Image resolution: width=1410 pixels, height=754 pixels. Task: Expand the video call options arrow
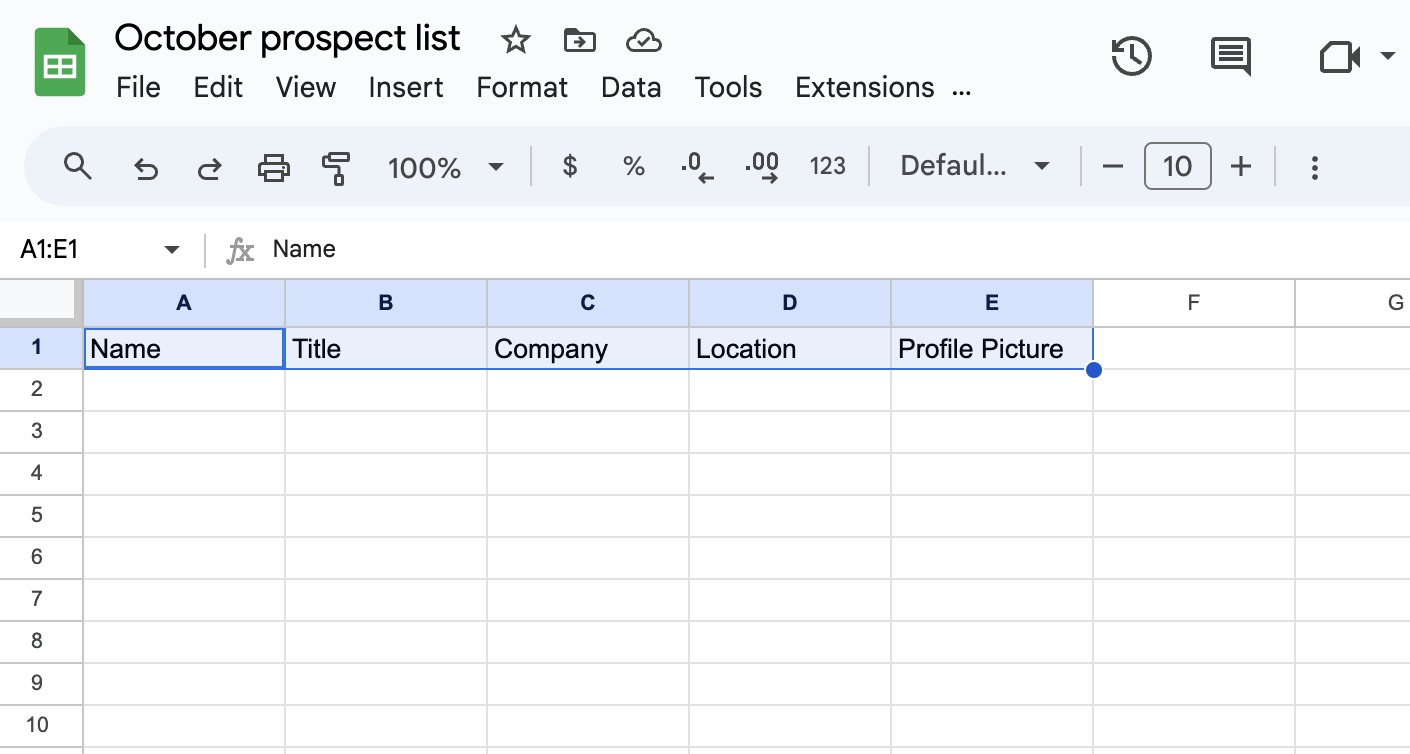[x=1387, y=56]
